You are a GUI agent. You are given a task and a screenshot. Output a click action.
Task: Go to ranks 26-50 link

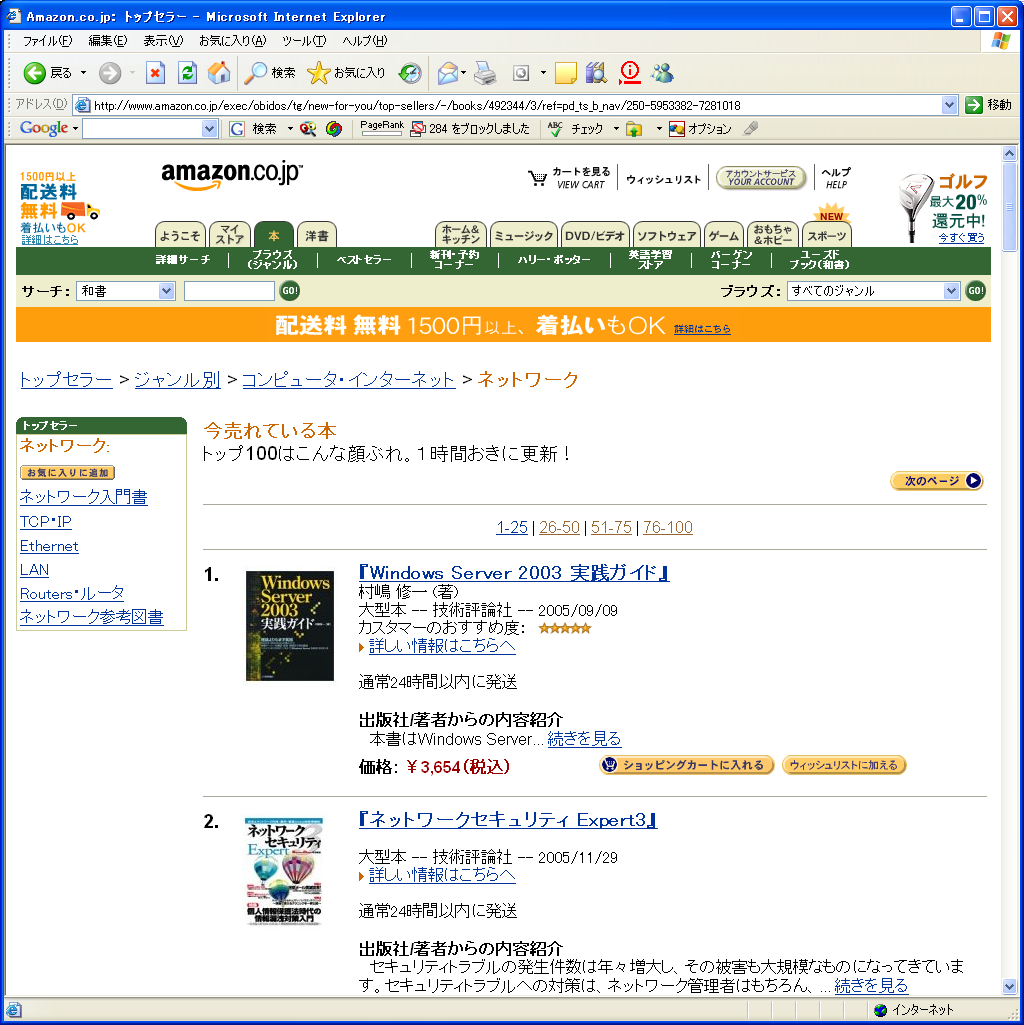pyautogui.click(x=559, y=527)
